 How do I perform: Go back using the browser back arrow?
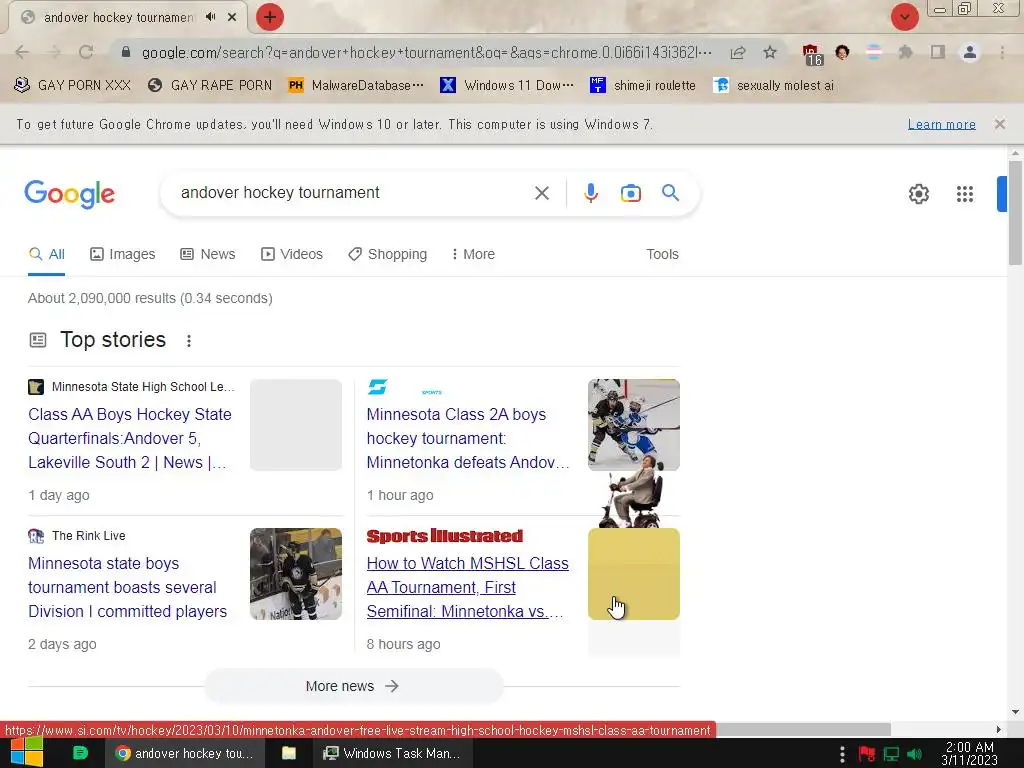22,52
